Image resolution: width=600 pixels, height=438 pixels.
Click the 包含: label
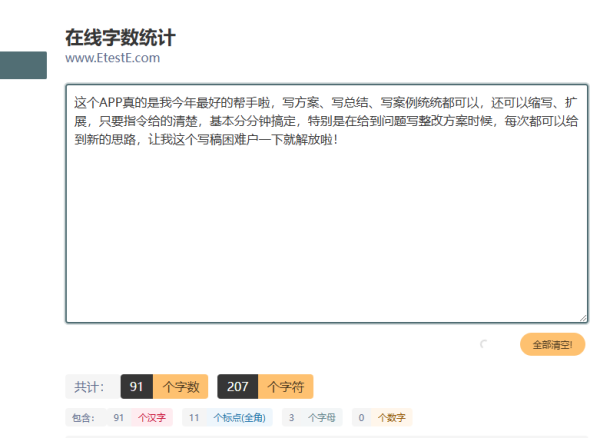point(86,417)
